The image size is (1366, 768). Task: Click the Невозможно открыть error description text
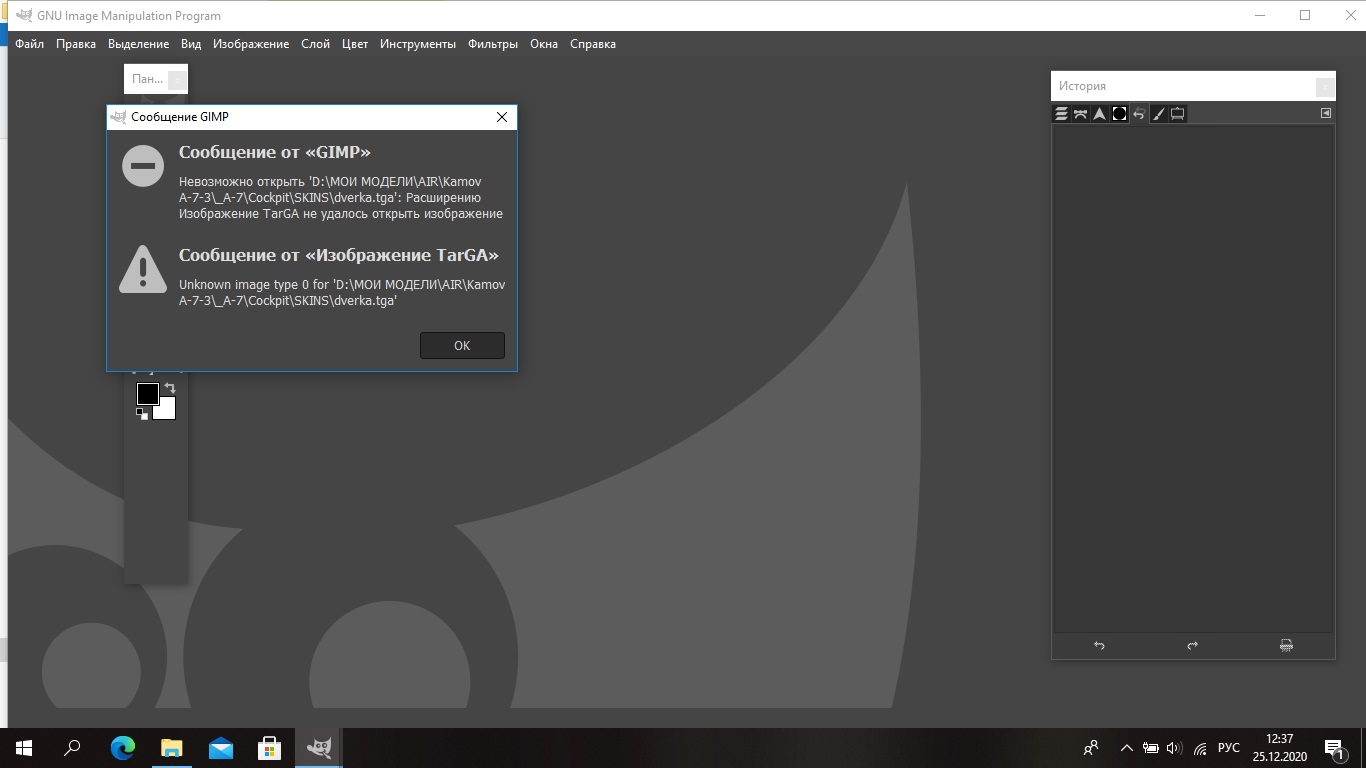[341, 198]
